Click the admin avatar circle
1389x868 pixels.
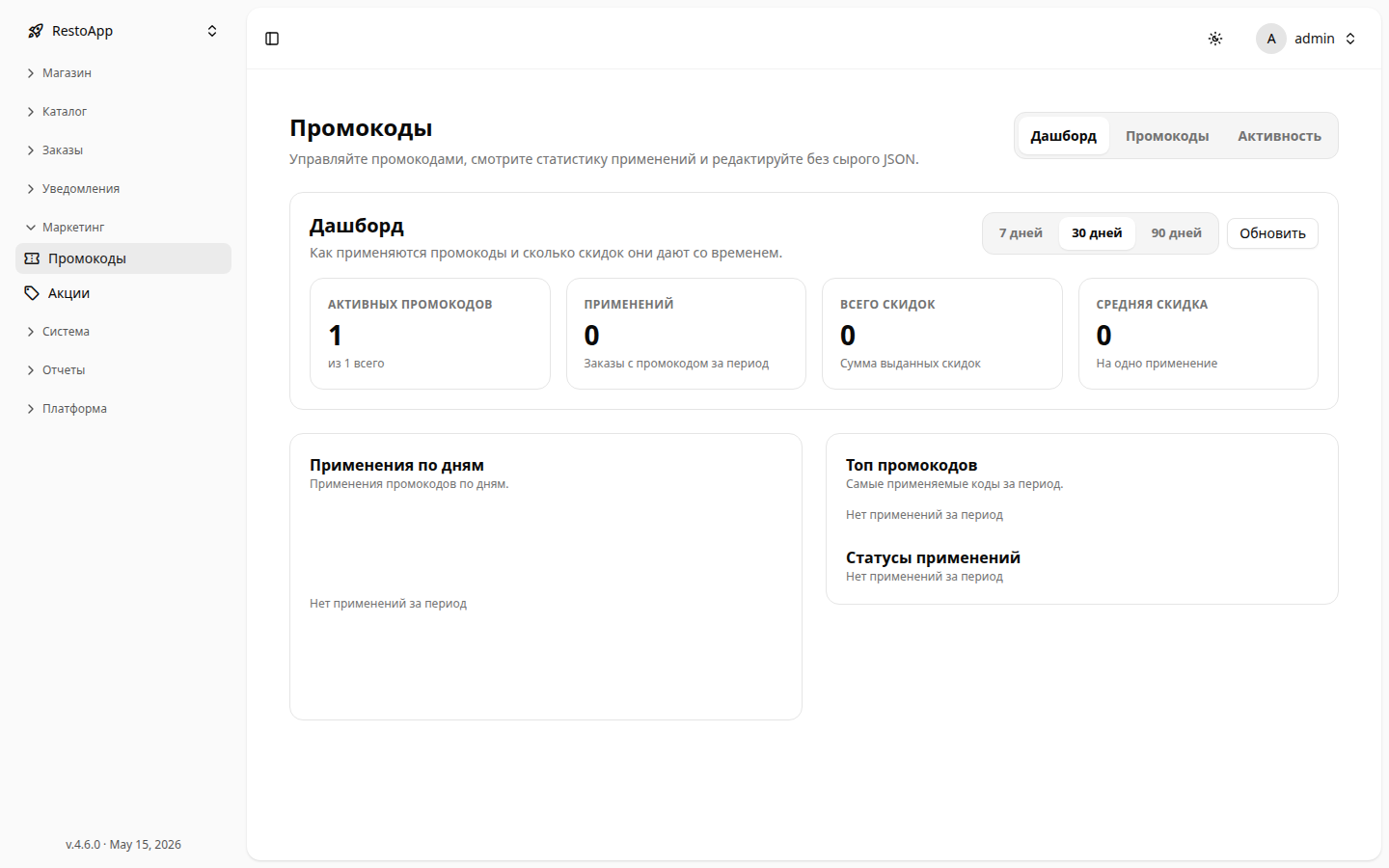click(x=1271, y=39)
